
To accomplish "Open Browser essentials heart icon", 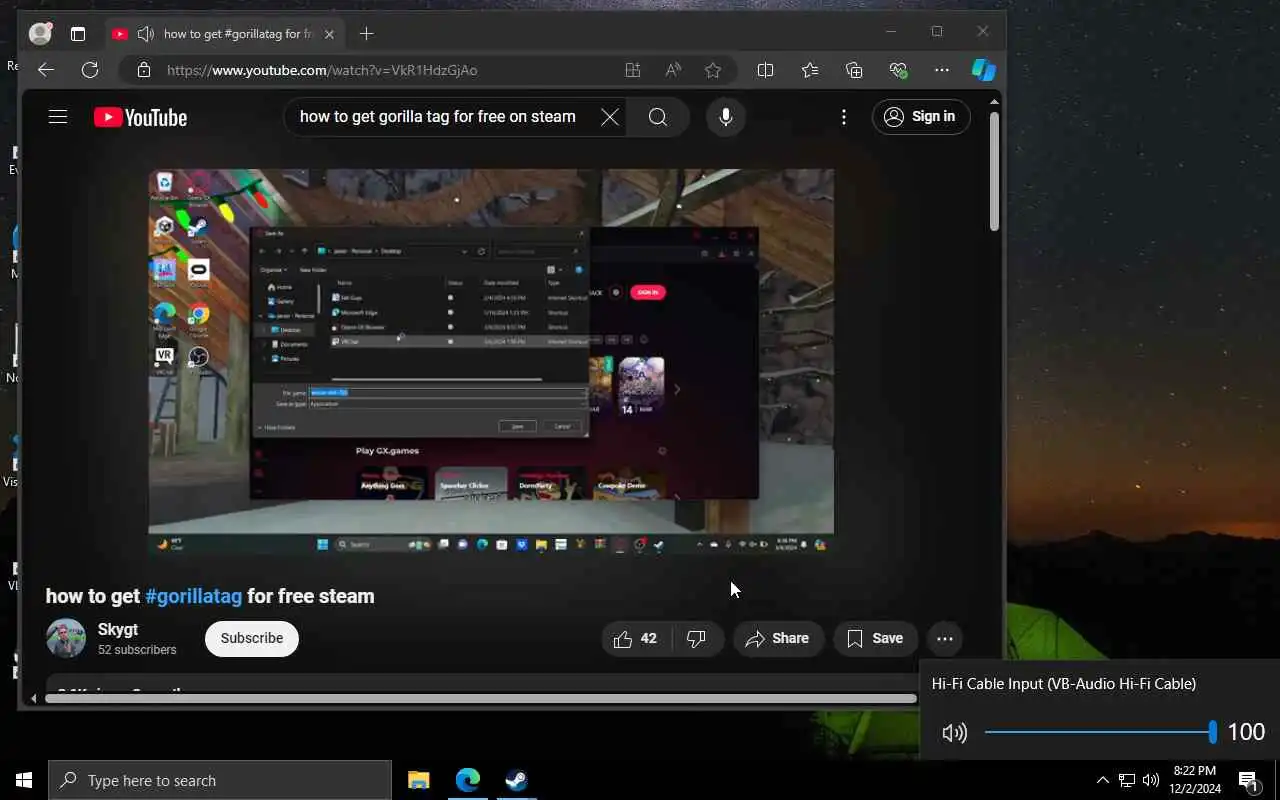I will pyautogui.click(x=898, y=70).
